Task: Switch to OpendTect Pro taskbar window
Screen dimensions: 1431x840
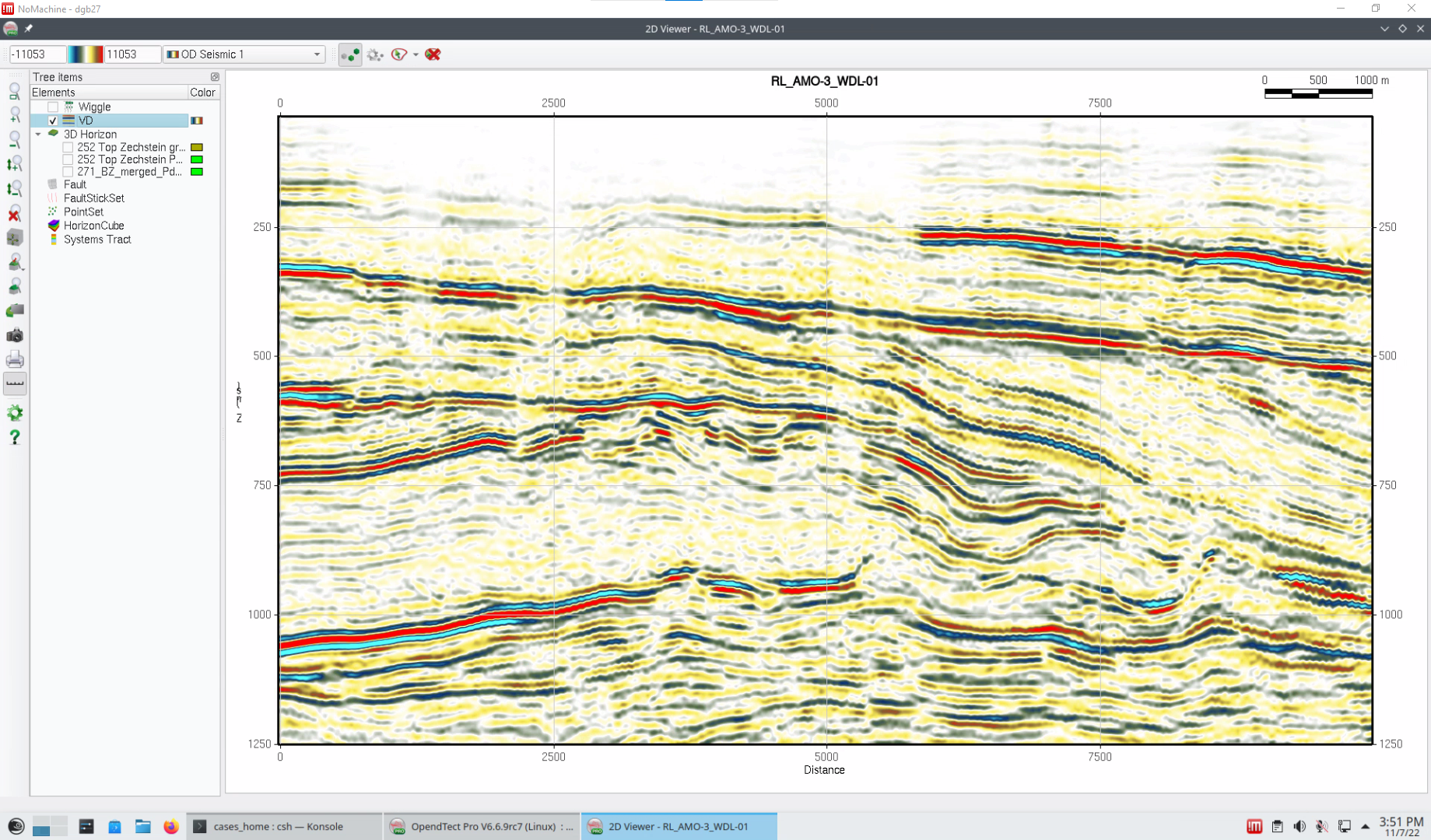Action: click(482, 826)
